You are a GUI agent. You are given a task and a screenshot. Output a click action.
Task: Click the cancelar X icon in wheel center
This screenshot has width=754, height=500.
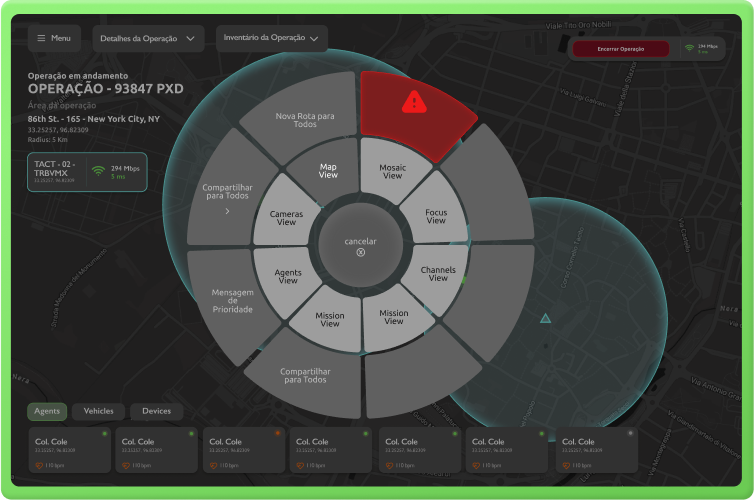click(361, 253)
